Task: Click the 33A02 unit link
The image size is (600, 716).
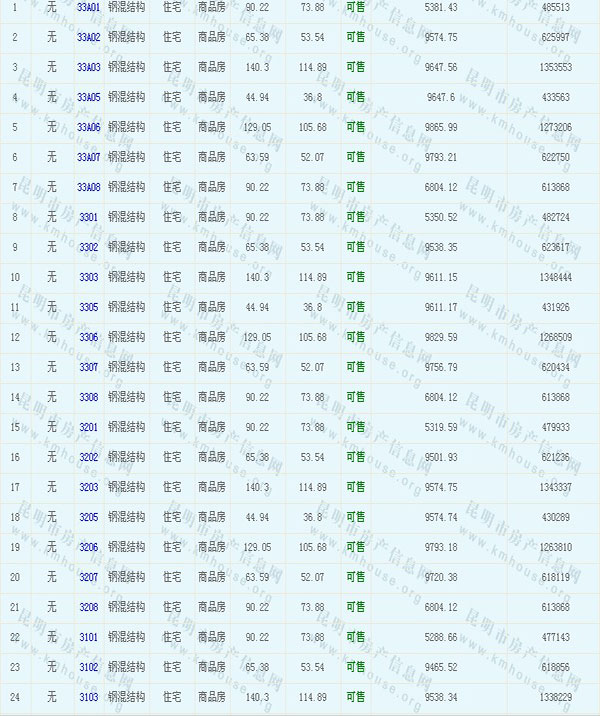Action: pyautogui.click(x=88, y=37)
